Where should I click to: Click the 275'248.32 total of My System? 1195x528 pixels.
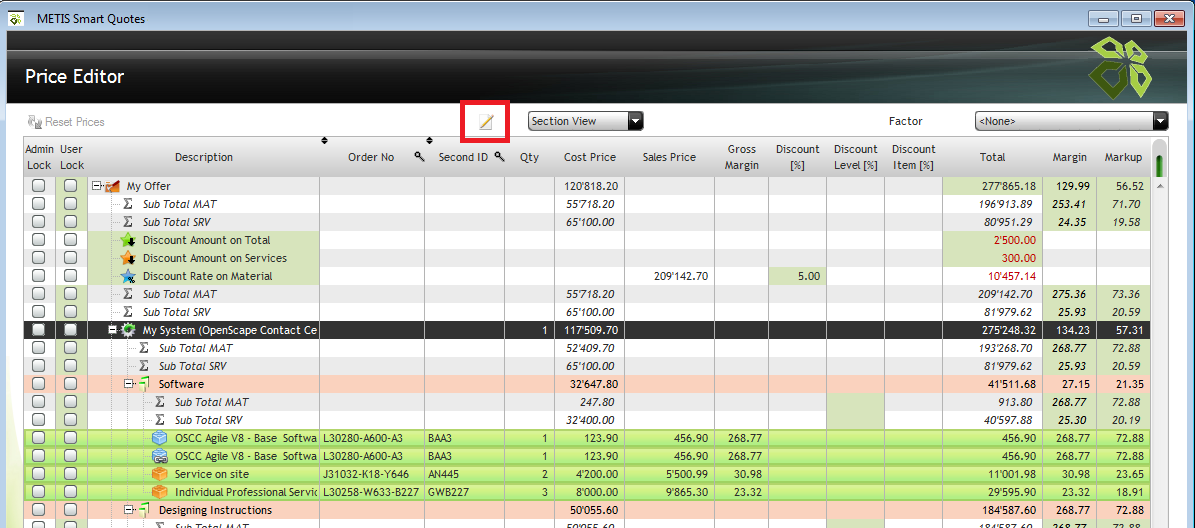(992, 330)
